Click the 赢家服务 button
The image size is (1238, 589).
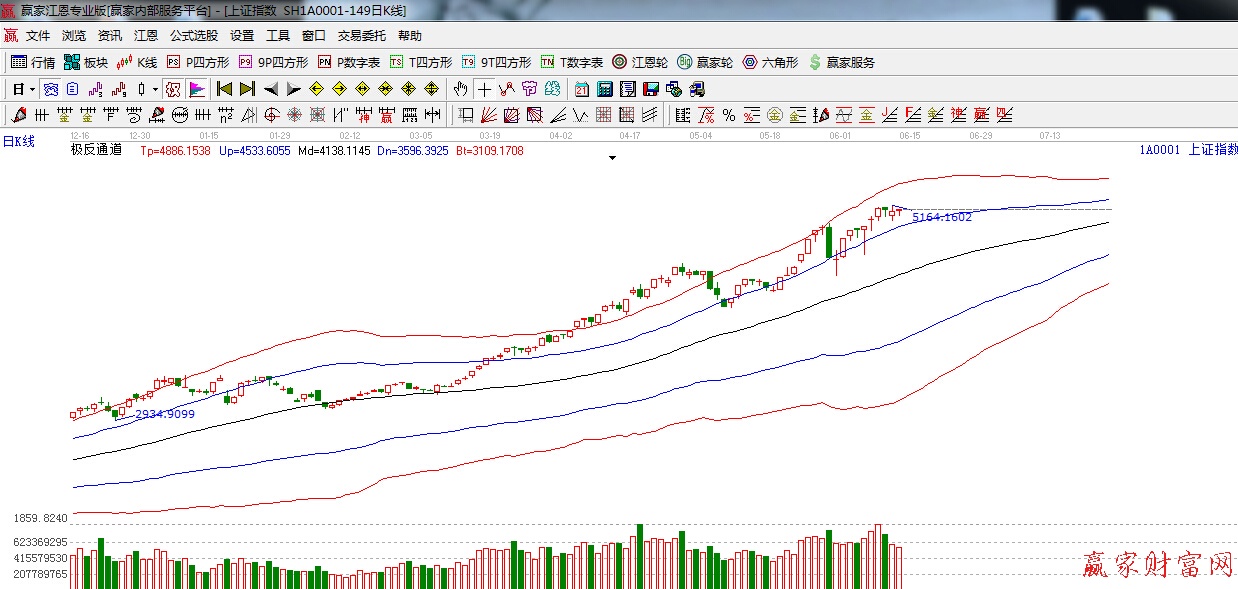[x=841, y=62]
